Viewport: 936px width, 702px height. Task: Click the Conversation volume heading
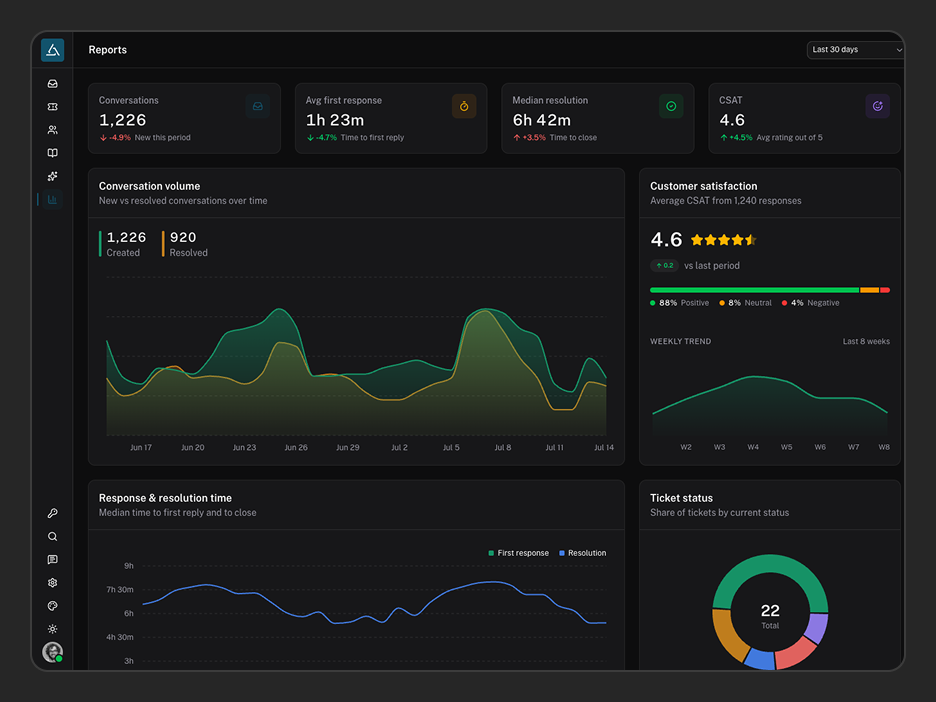coord(149,186)
